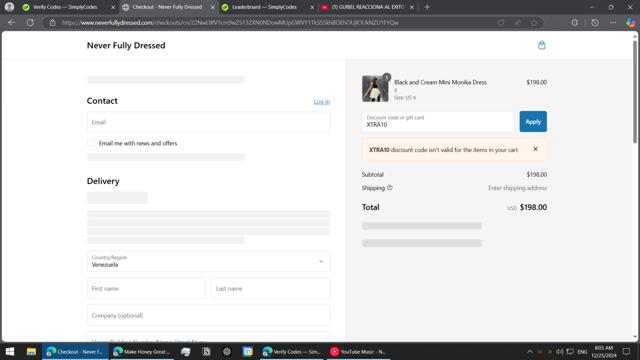The image size is (640, 360).
Task: View site information lock icon
Action: click(x=53, y=22)
